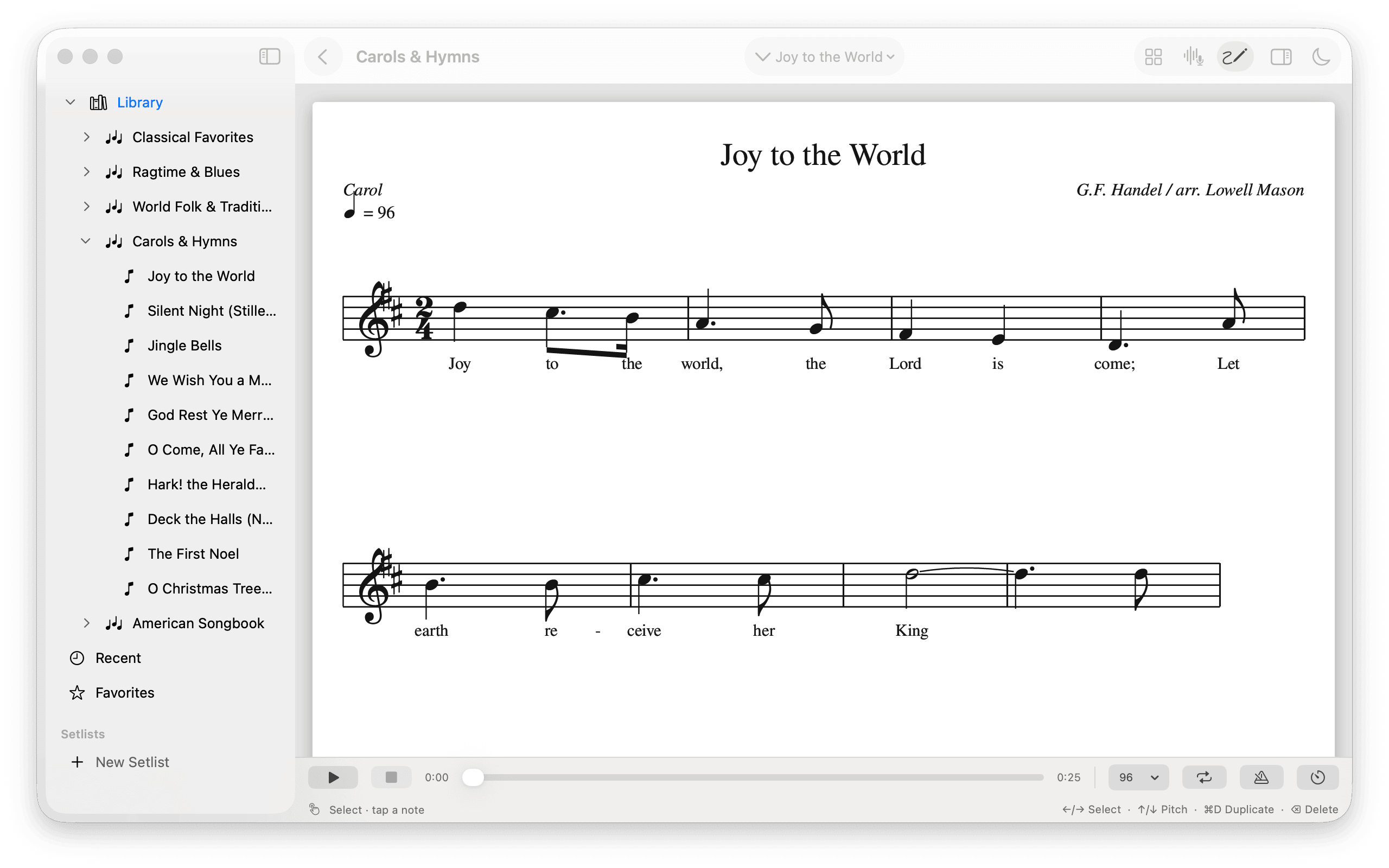Click the treble clef on second staff

point(375,585)
